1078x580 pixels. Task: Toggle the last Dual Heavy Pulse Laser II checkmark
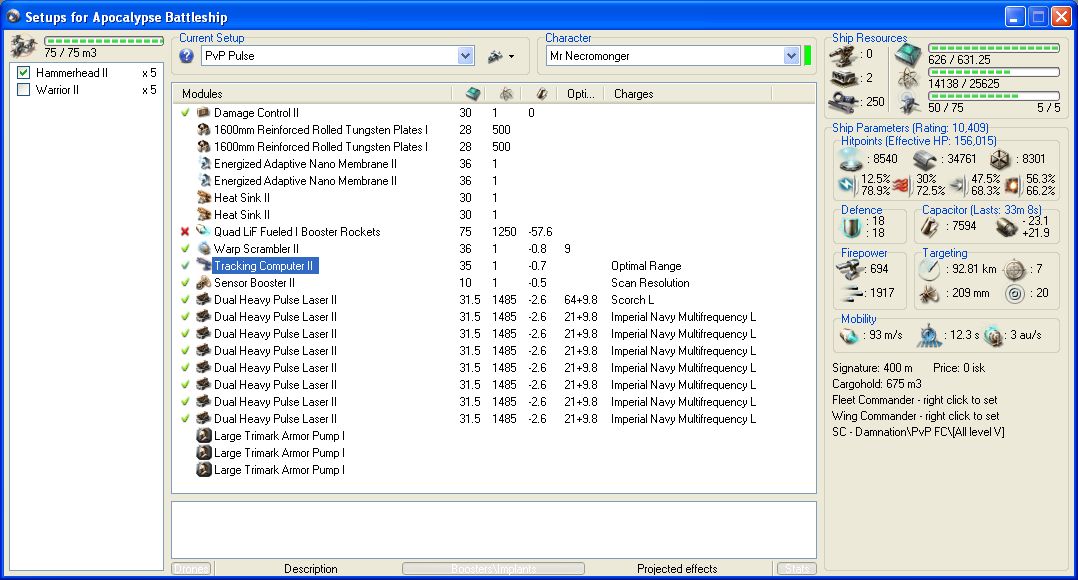pyautogui.click(x=185, y=419)
